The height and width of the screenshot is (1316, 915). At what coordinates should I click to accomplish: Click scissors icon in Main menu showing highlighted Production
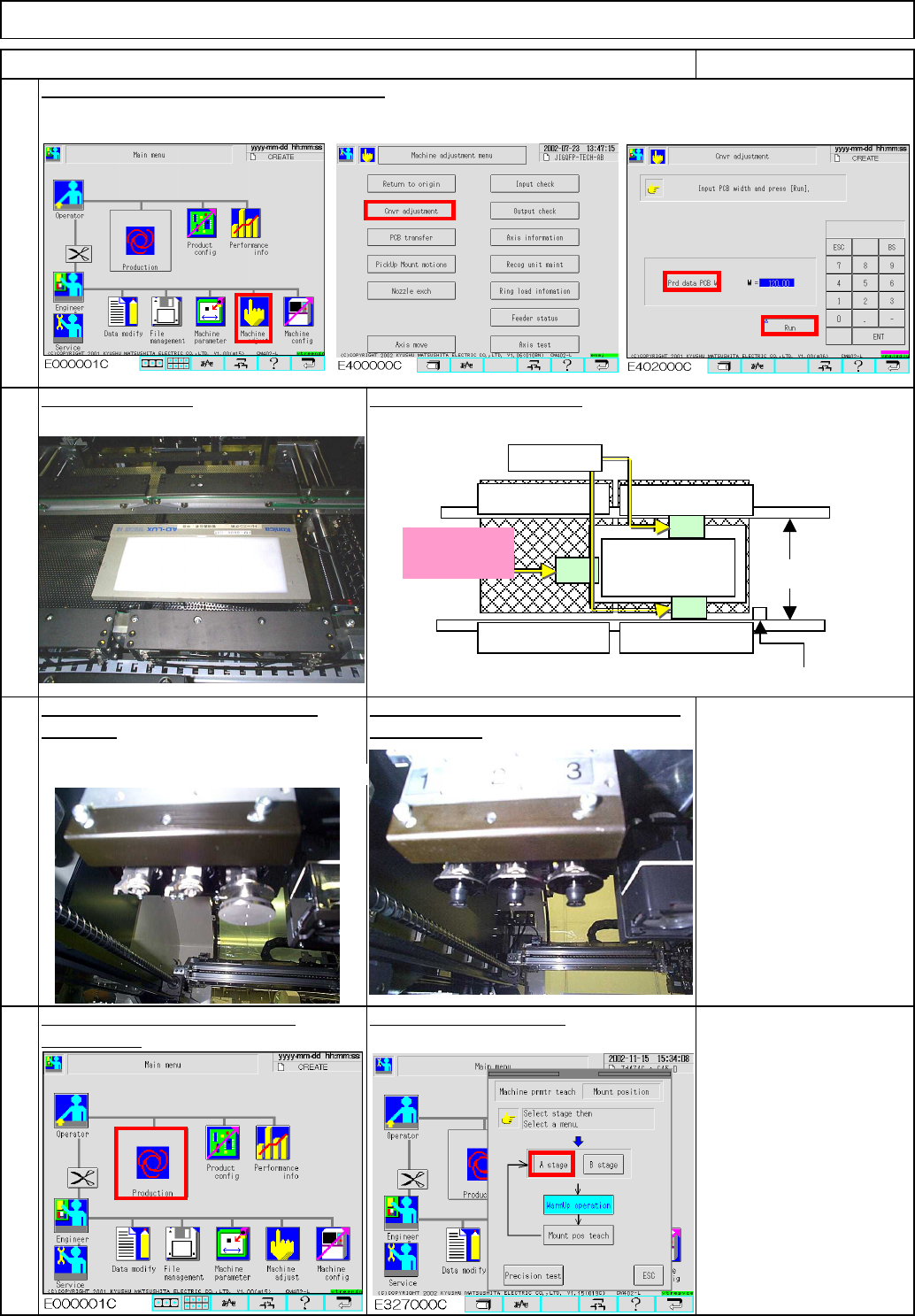(82, 1178)
